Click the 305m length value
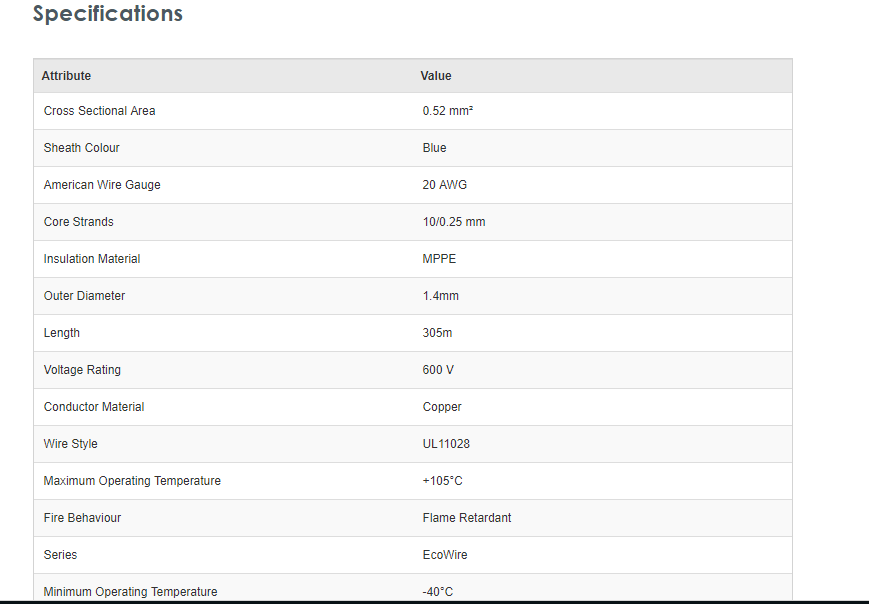Image resolution: width=869 pixels, height=604 pixels. pyautogui.click(x=437, y=333)
